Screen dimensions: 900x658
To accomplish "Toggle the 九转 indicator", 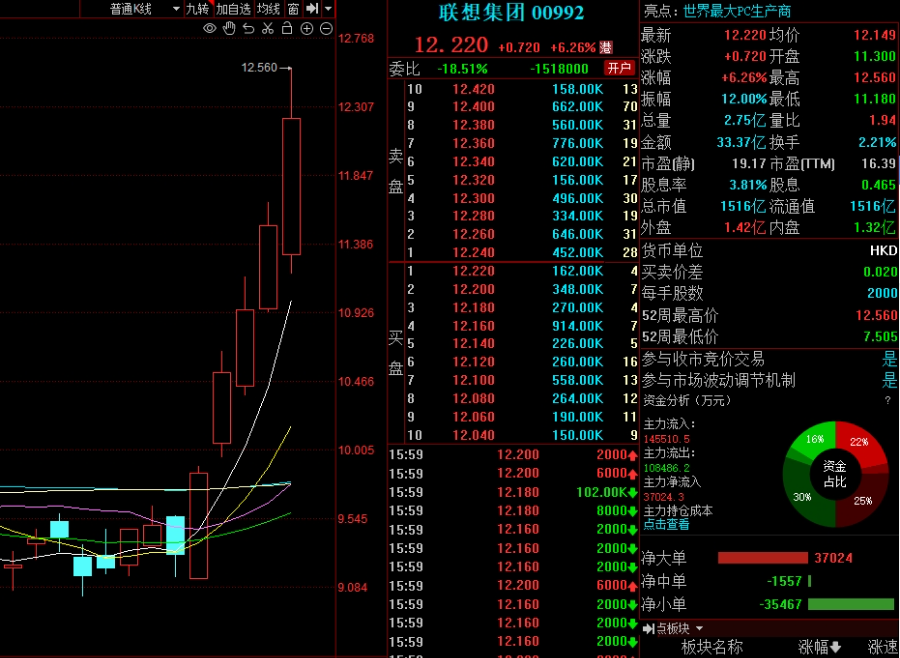I will [198, 9].
